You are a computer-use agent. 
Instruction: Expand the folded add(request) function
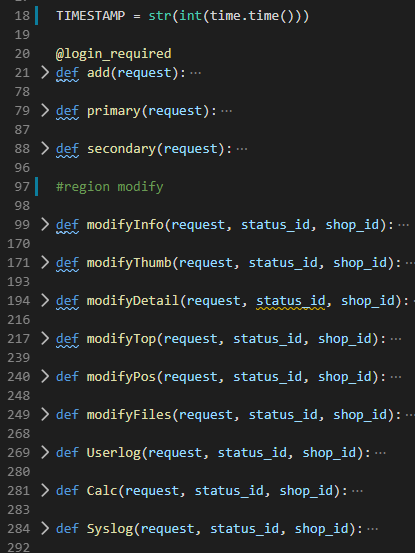[45, 73]
